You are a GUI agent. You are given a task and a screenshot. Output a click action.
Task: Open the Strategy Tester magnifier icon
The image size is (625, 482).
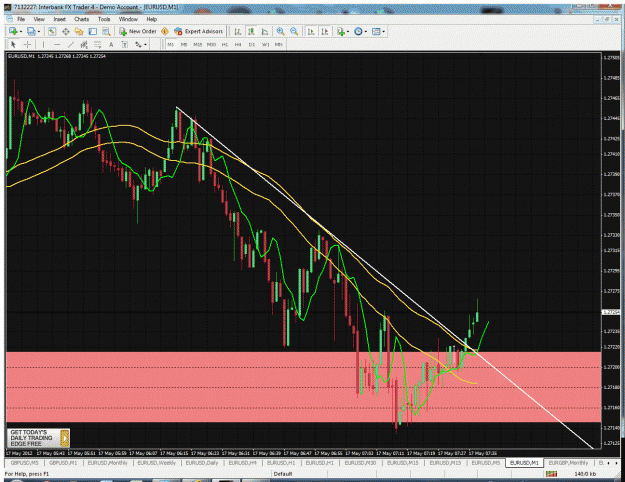click(x=106, y=31)
